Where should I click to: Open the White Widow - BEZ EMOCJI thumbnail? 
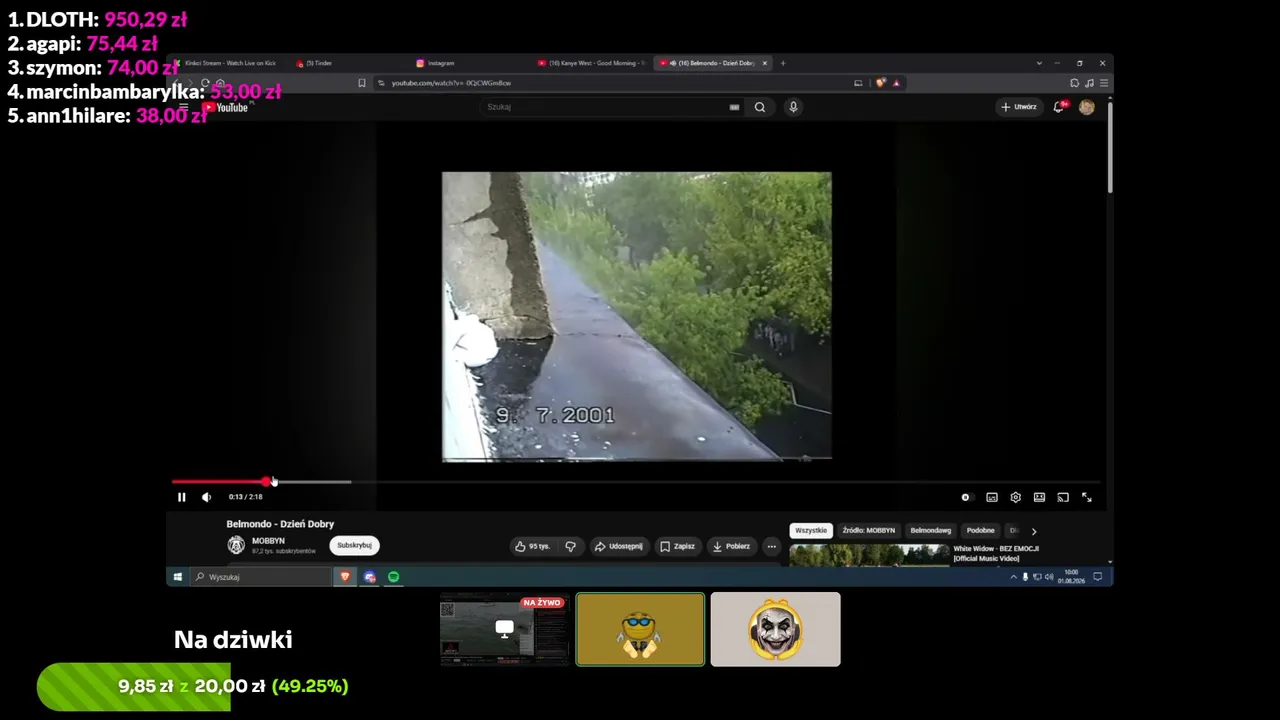[869, 555]
